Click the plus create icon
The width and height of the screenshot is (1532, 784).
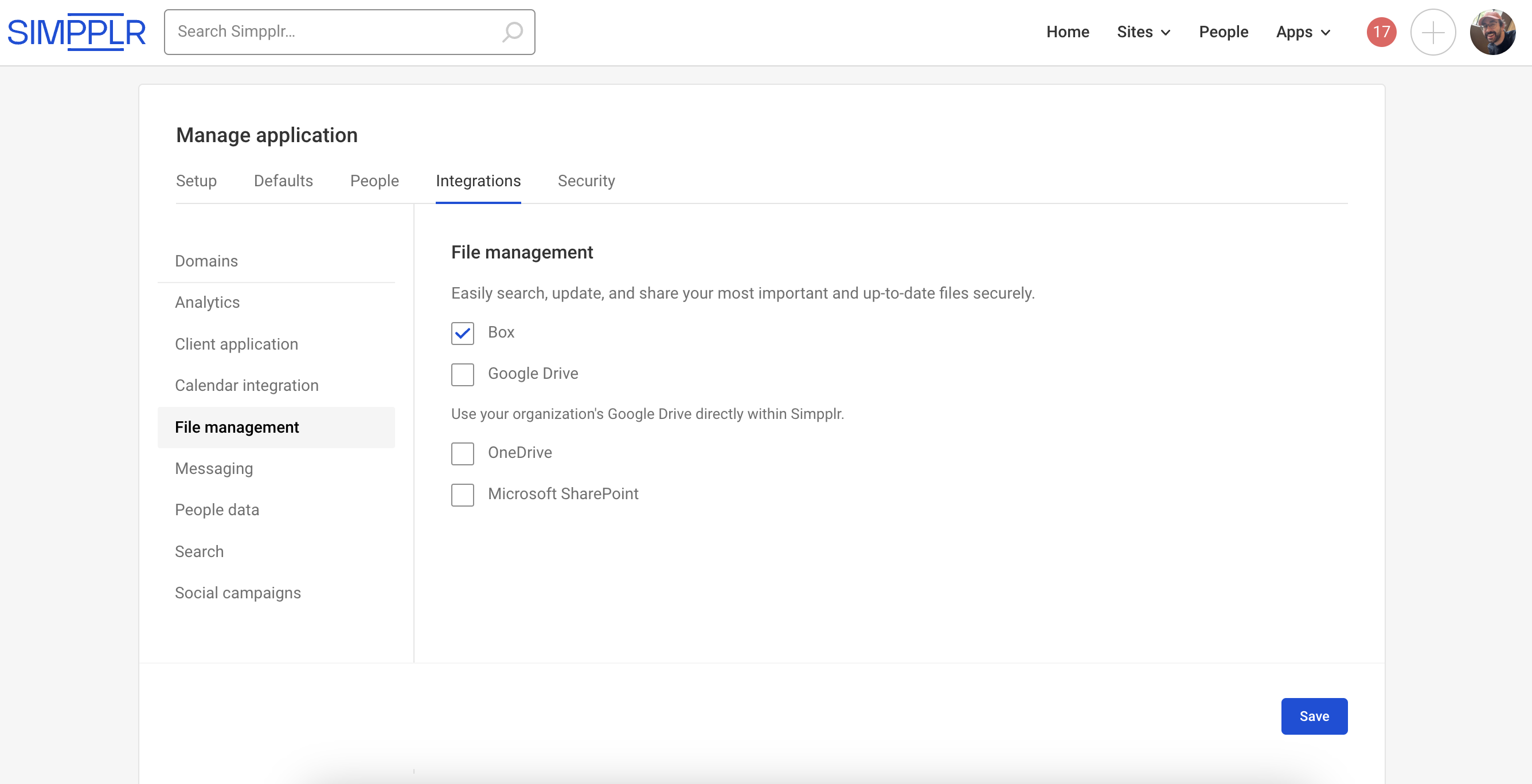(1432, 32)
